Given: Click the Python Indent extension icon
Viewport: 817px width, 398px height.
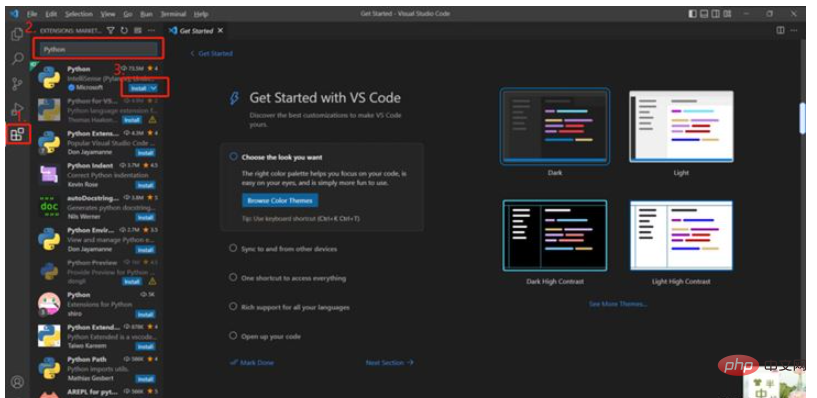Looking at the screenshot, I should 49,175.
